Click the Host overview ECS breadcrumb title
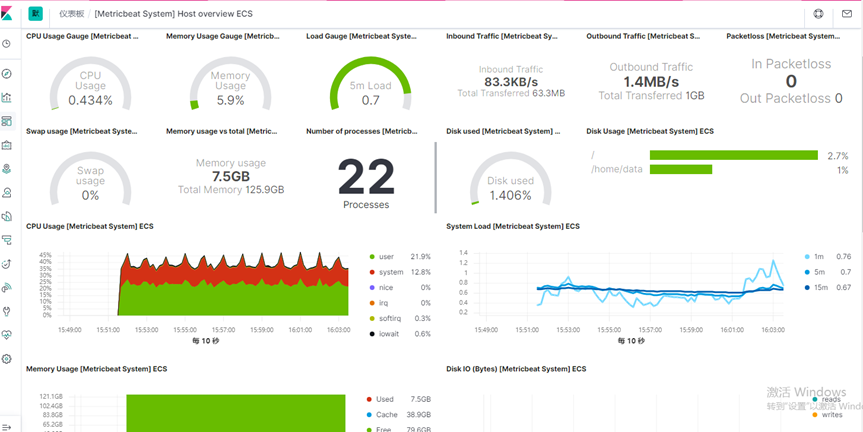863x432 pixels. [x=173, y=14]
